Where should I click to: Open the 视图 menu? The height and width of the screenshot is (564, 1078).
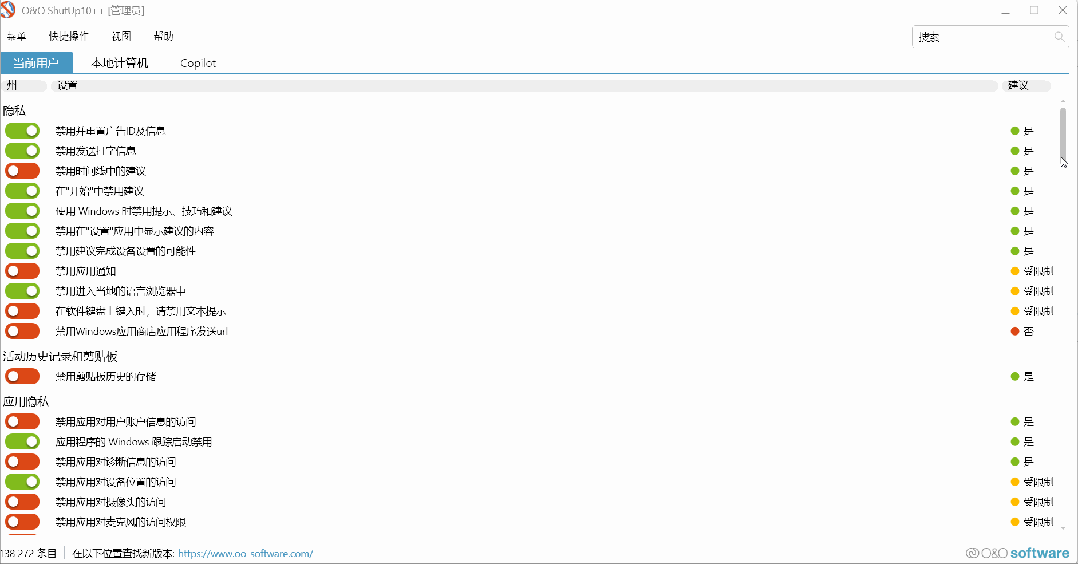coord(122,36)
